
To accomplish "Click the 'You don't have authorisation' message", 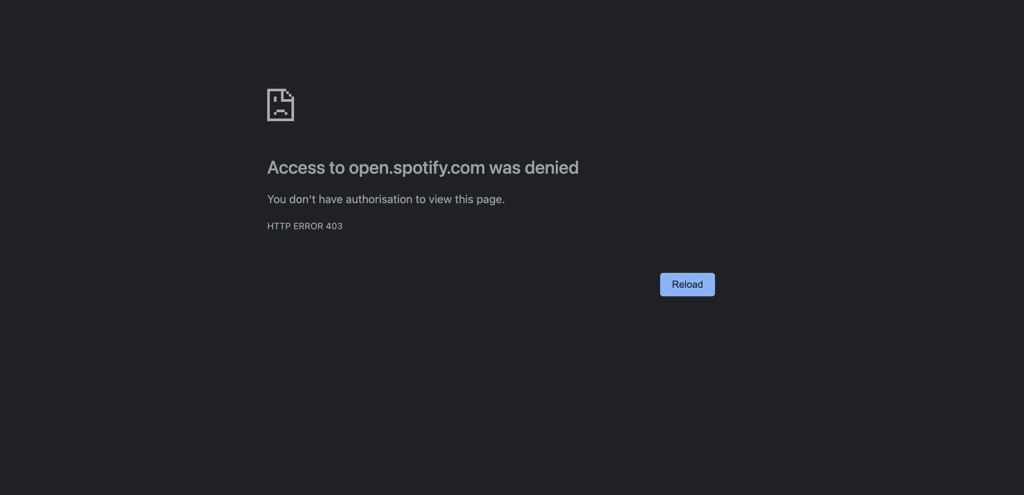I will [386, 199].
